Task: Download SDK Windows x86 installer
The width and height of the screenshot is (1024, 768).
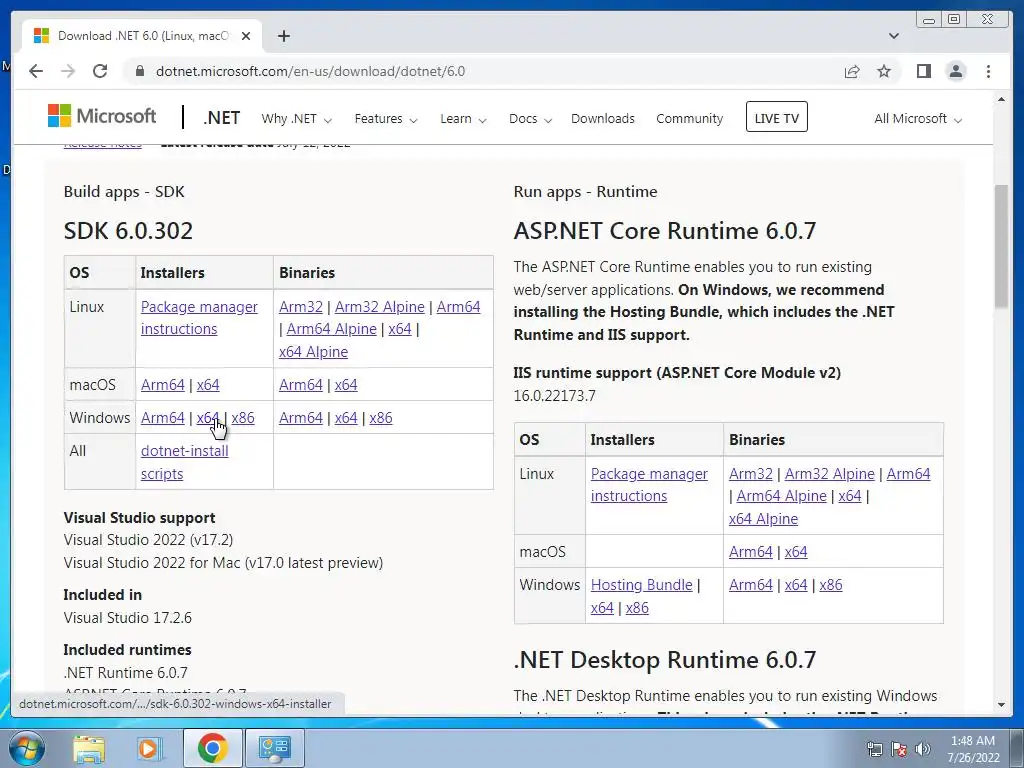Action: 243,418
